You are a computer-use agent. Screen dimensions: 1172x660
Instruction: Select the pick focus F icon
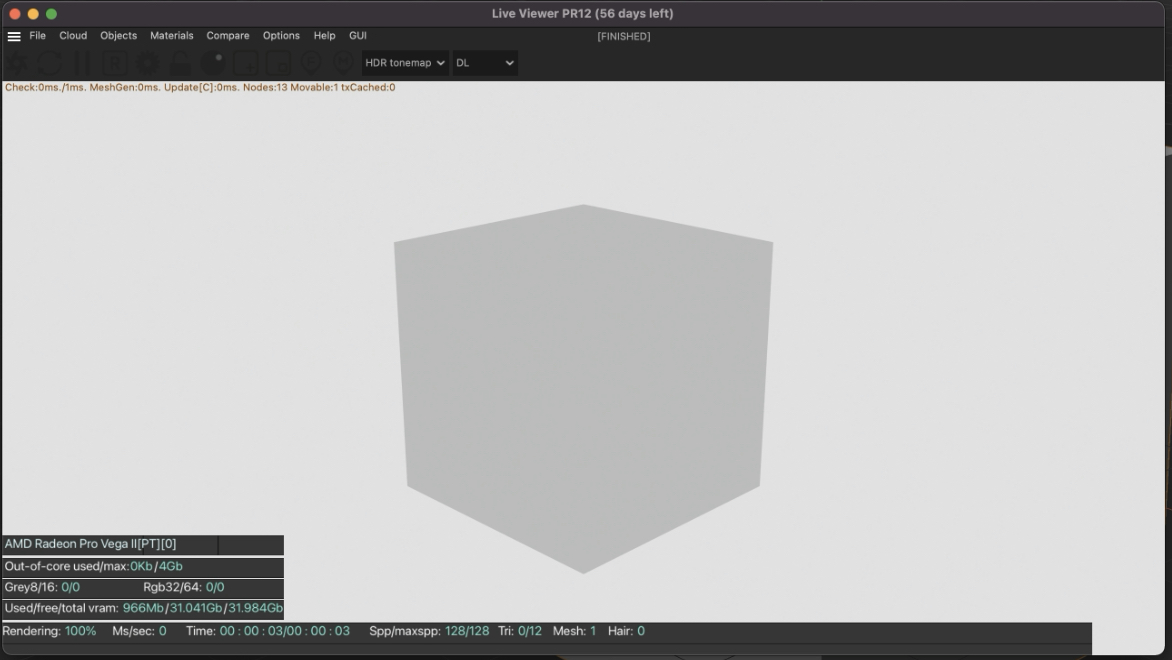[x=311, y=63]
